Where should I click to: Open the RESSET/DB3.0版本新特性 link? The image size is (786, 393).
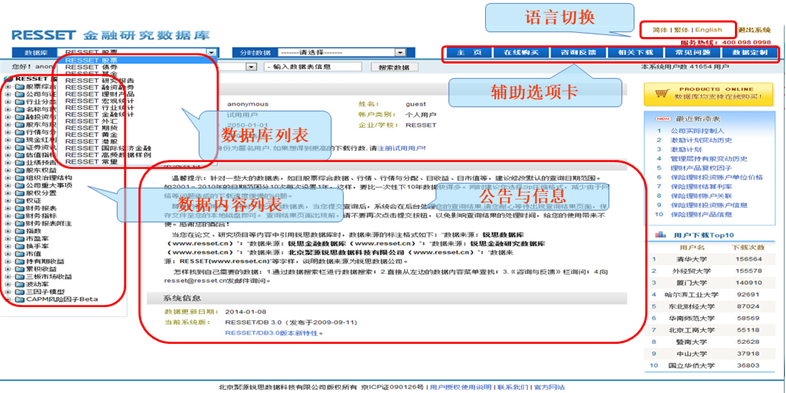(272, 333)
